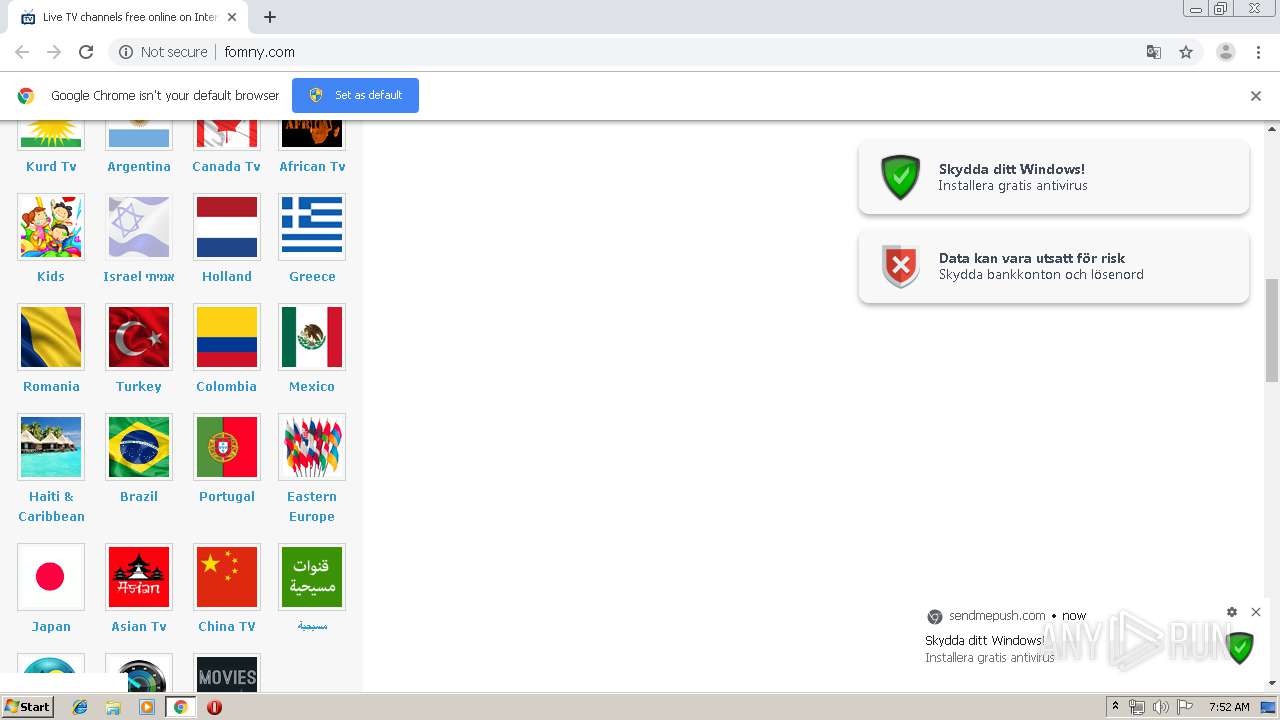1280x720 pixels.
Task: Choose the Turkey flag icon
Action: (139, 337)
